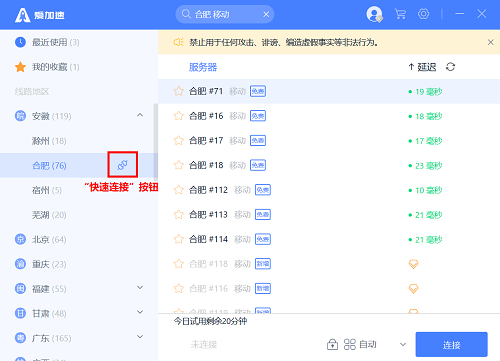Click the free badge on 合肥 #112
Image resolution: width=500 pixels, height=361 pixels.
(x=263, y=190)
